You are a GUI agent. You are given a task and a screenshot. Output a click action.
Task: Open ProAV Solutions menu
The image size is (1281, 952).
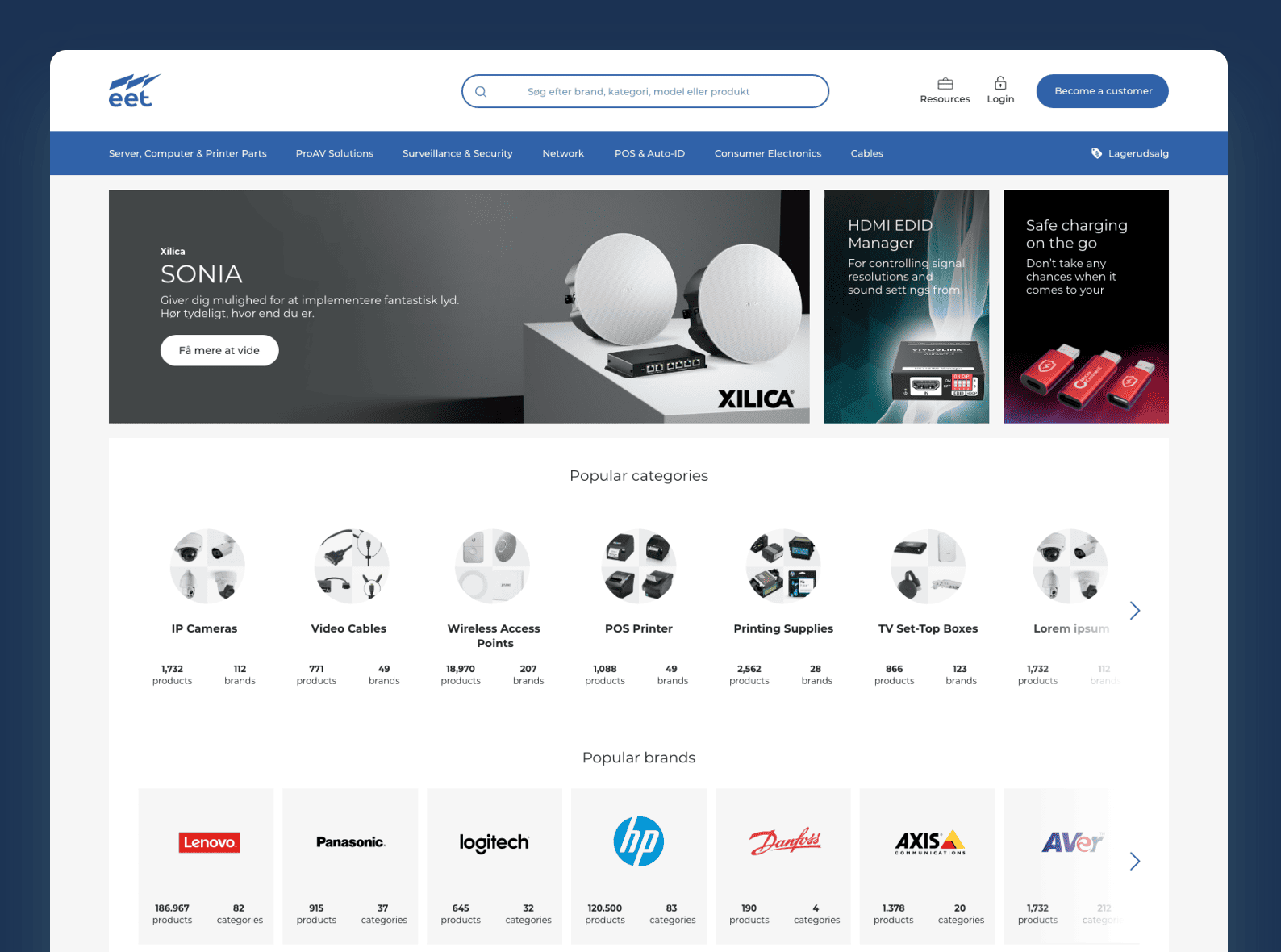click(335, 153)
